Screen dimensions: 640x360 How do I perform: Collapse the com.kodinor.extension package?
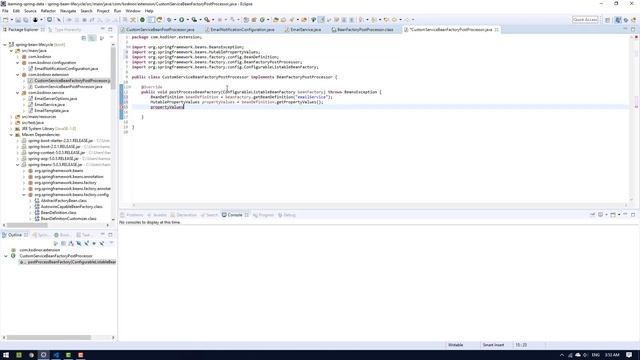point(18,75)
